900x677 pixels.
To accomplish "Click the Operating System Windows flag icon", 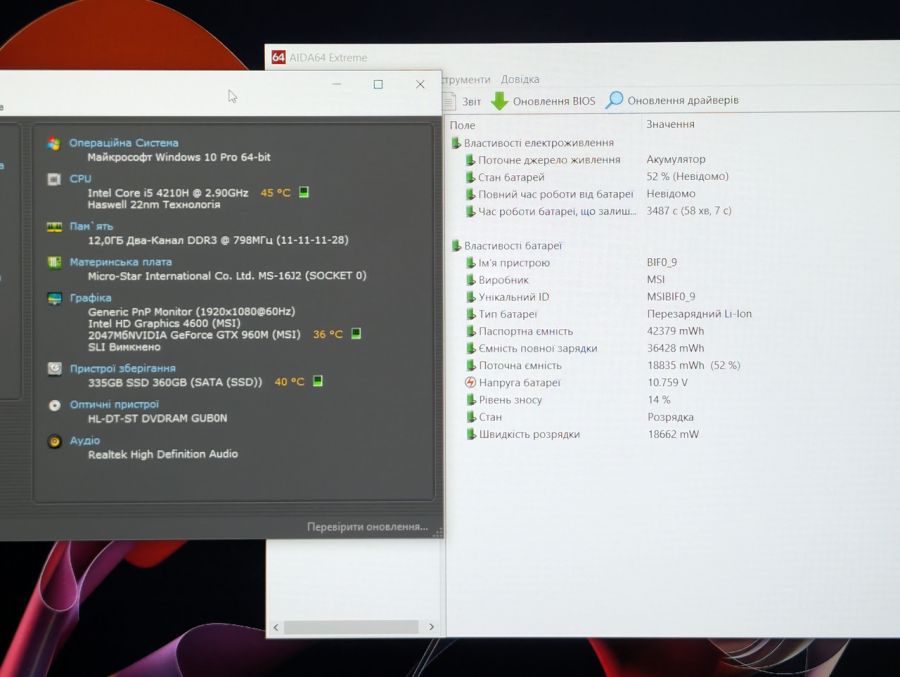I will click(x=54, y=143).
